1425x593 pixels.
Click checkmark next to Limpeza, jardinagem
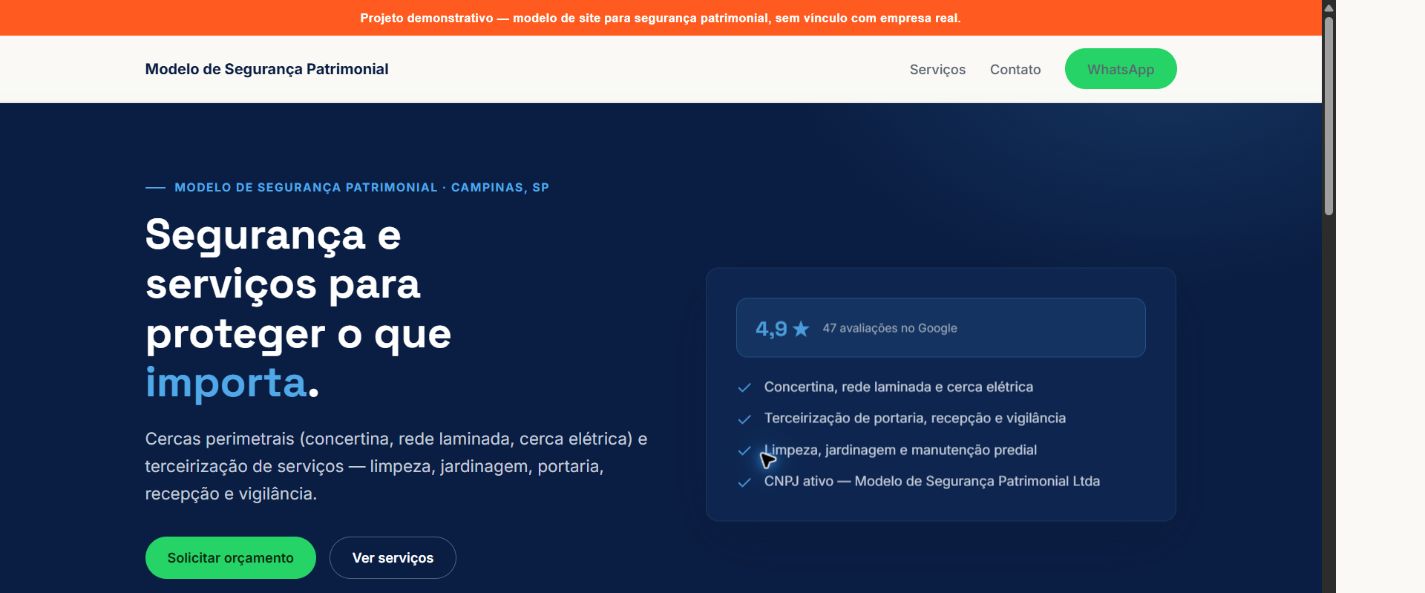[x=744, y=451]
